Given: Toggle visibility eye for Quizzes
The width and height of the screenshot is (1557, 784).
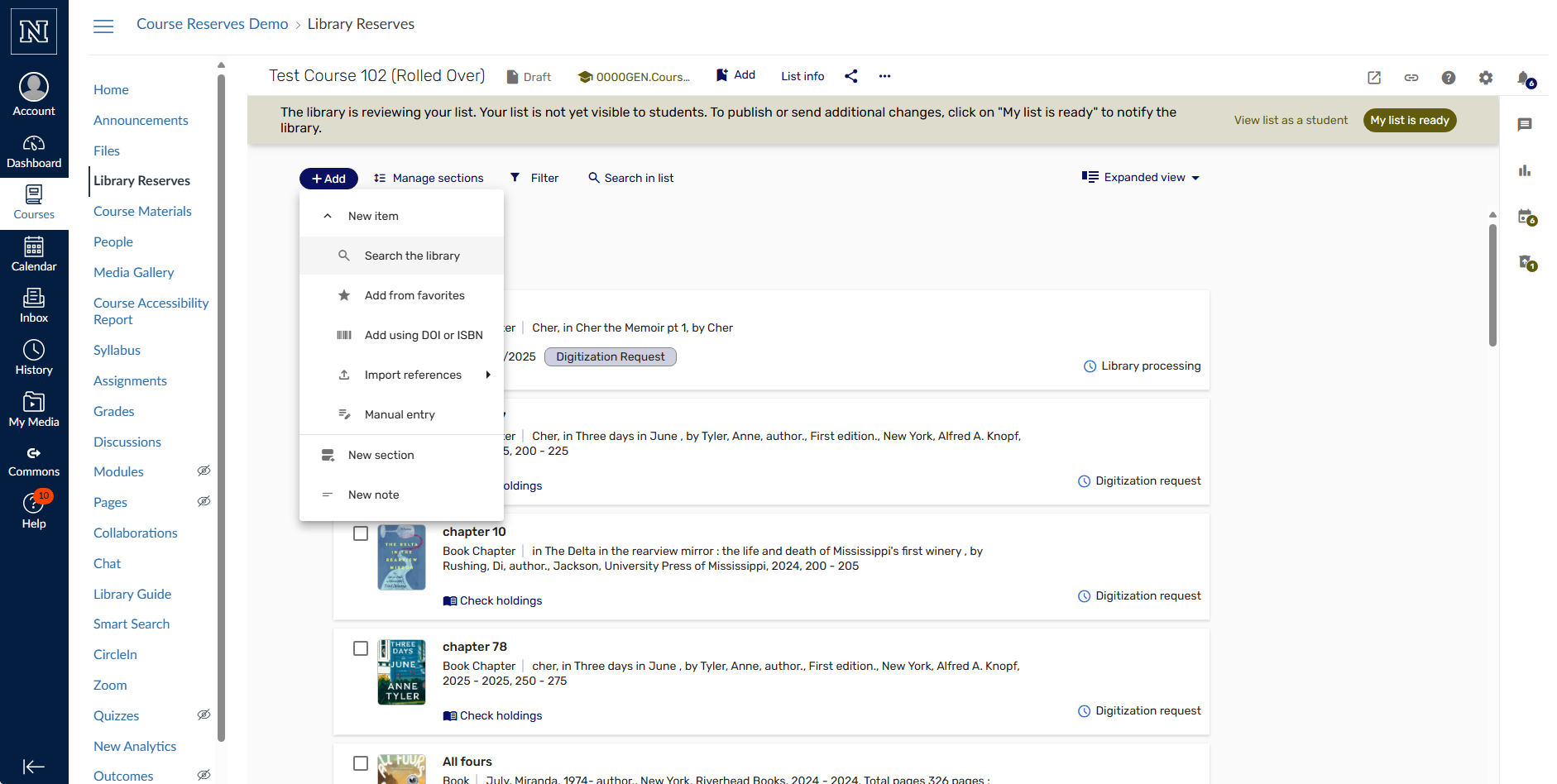Looking at the screenshot, I should click(x=204, y=715).
